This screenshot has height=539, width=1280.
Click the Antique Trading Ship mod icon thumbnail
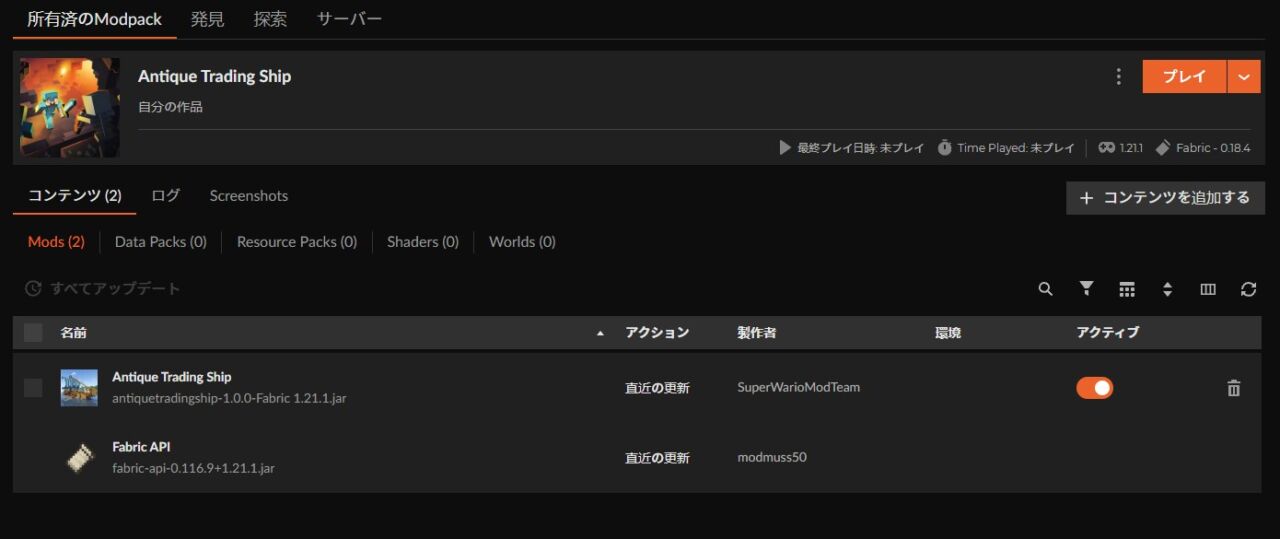coord(79,388)
